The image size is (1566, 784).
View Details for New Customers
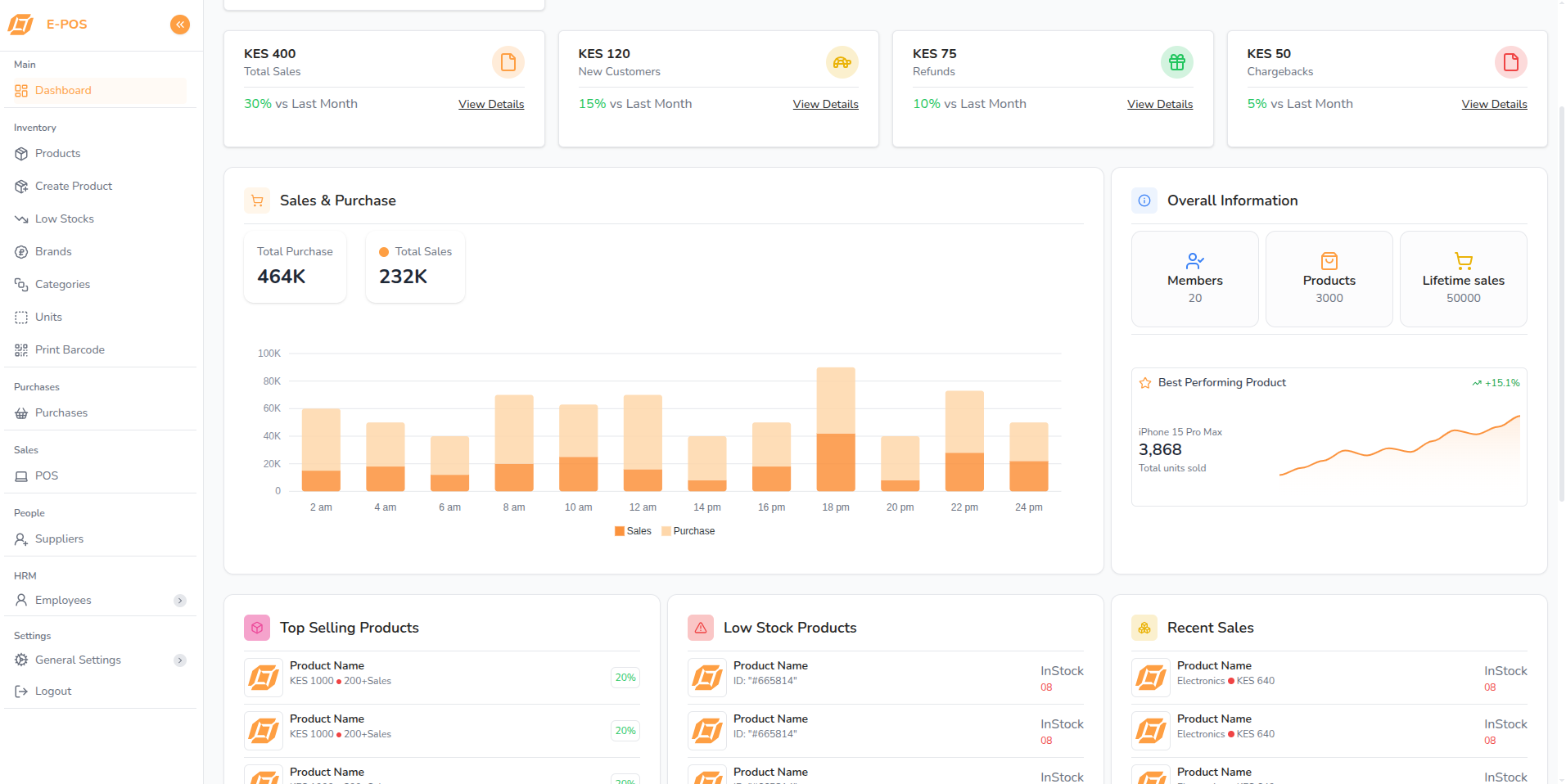[825, 104]
